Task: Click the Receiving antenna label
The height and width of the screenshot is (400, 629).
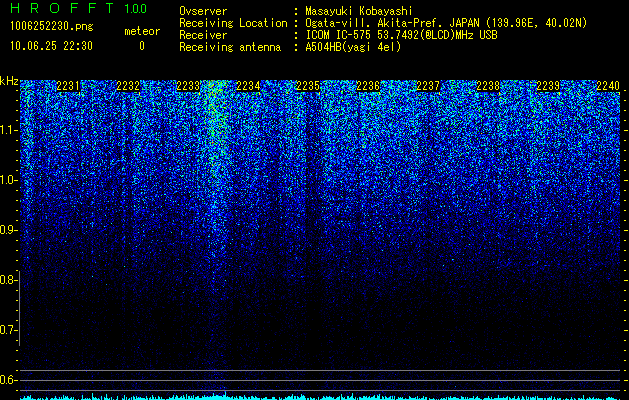Action: coord(230,47)
